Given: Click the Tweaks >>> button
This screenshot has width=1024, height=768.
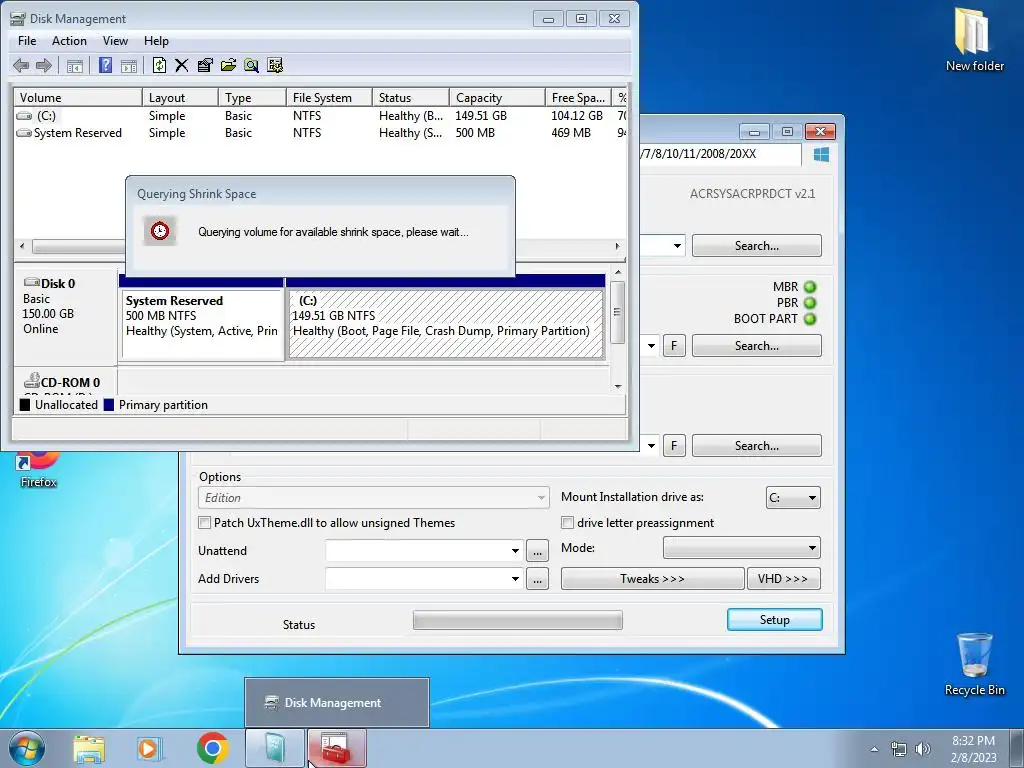Looking at the screenshot, I should pos(652,579).
